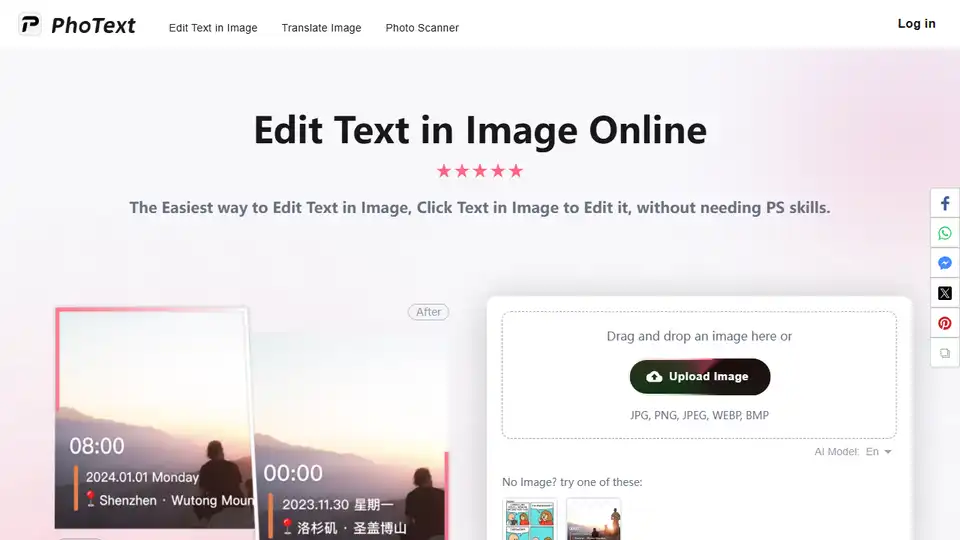The image size is (960, 540).
Task: Open the AI Model En dropdown
Action: tap(878, 452)
